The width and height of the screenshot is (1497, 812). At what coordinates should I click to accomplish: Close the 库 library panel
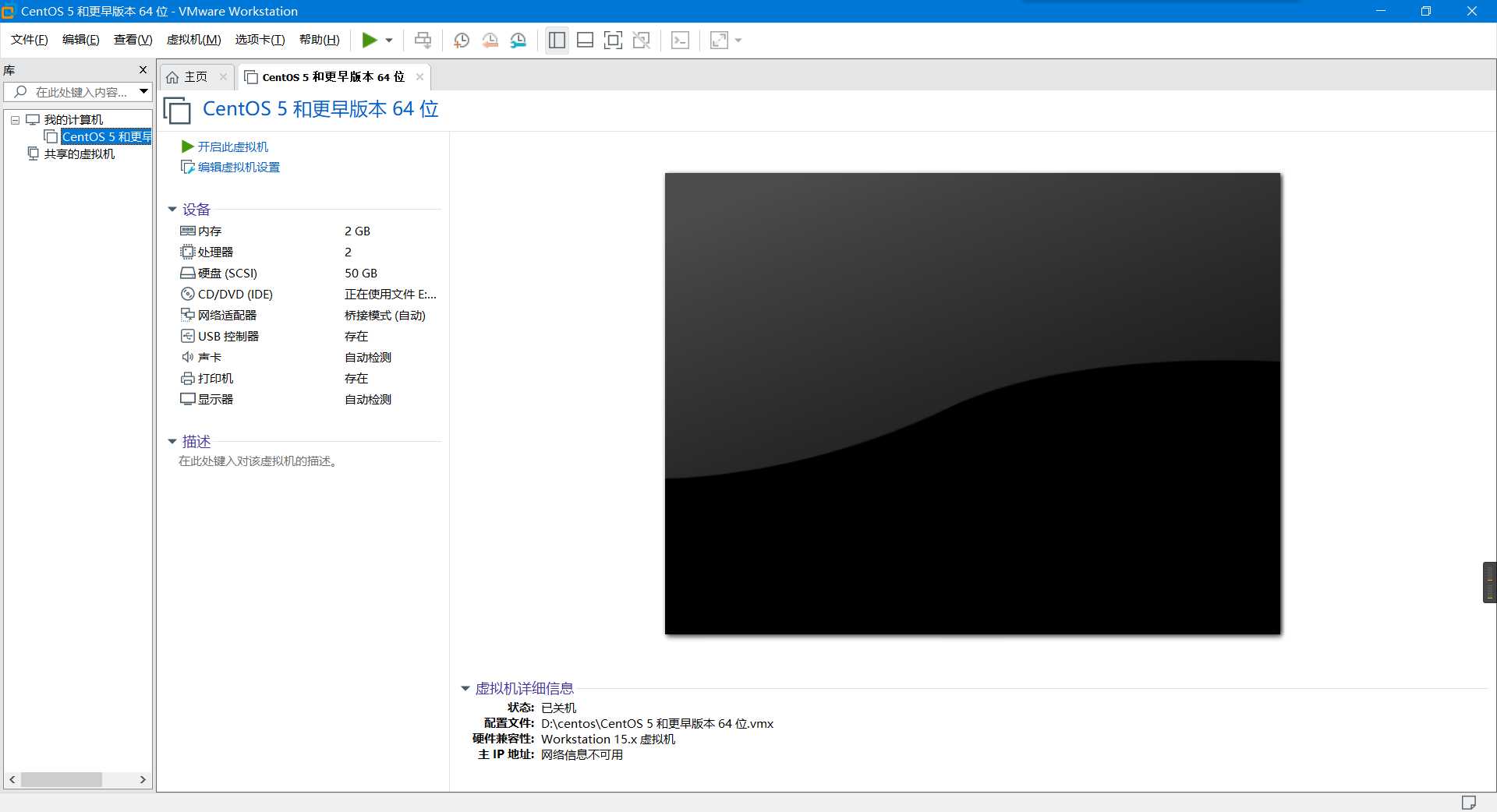tap(143, 69)
